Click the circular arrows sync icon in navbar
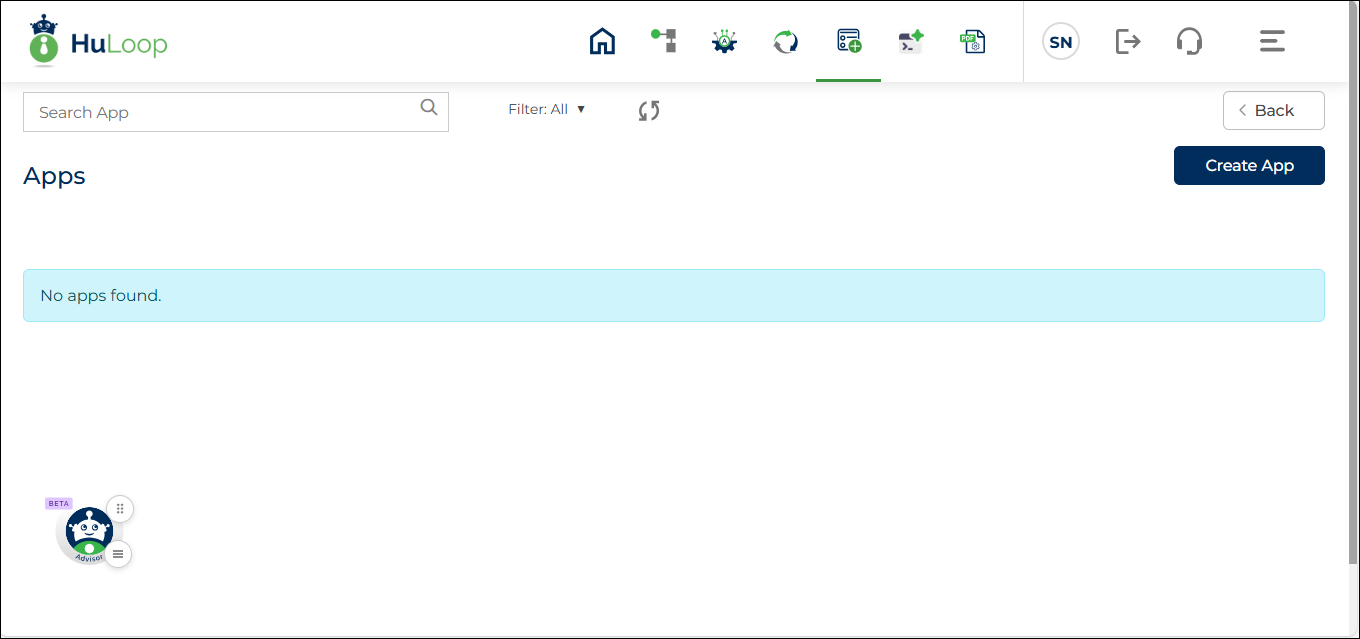The image size is (1360, 639). [x=786, y=41]
